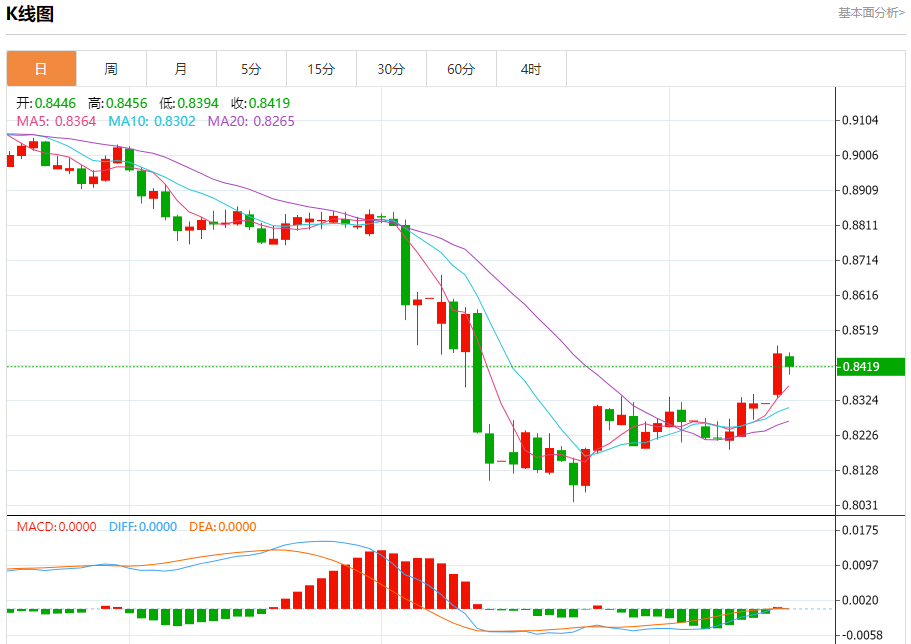
Task: Click the green 0.8419 current price tag
Action: point(870,367)
